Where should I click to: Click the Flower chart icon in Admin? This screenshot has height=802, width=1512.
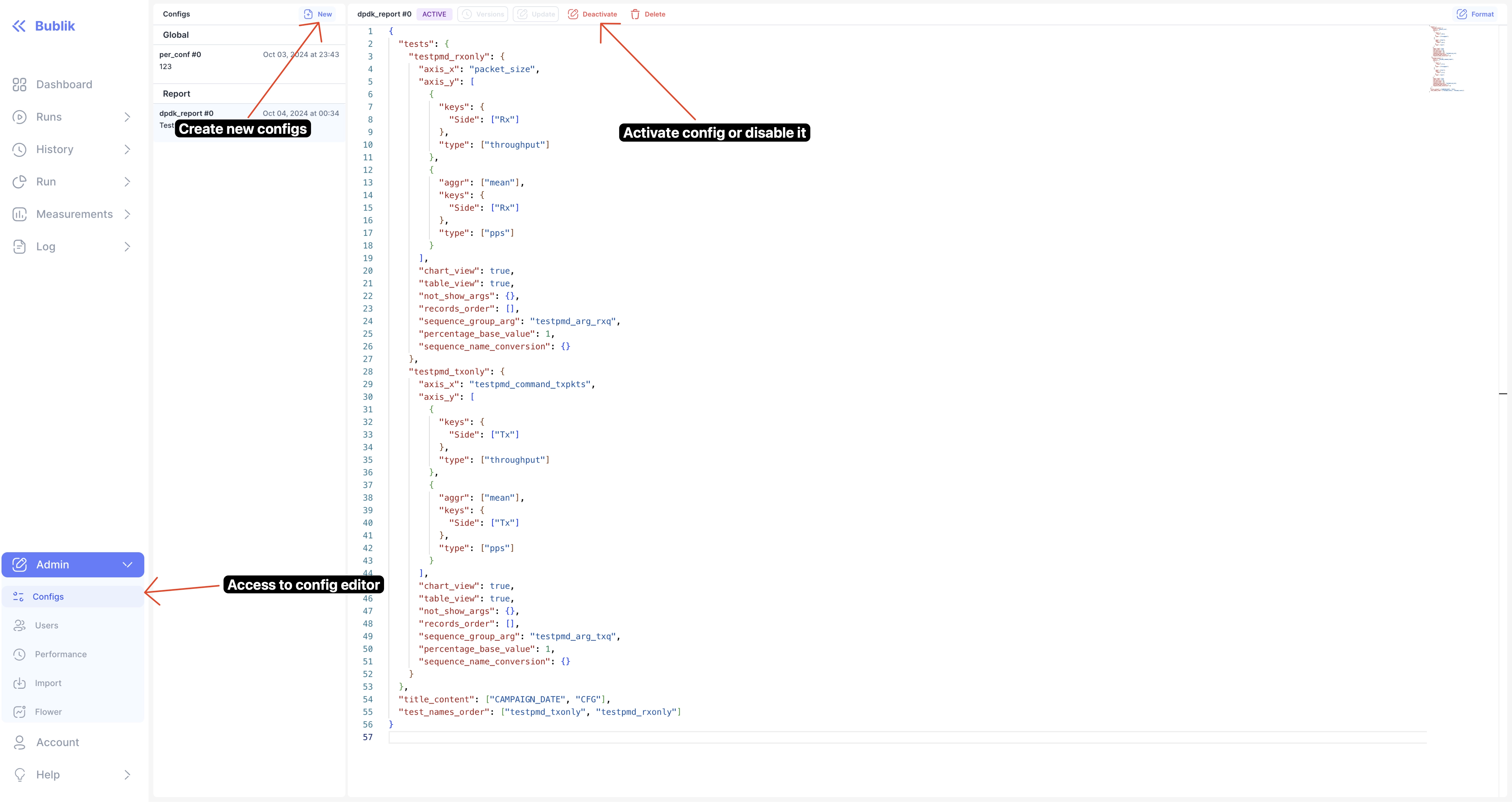(x=19, y=712)
